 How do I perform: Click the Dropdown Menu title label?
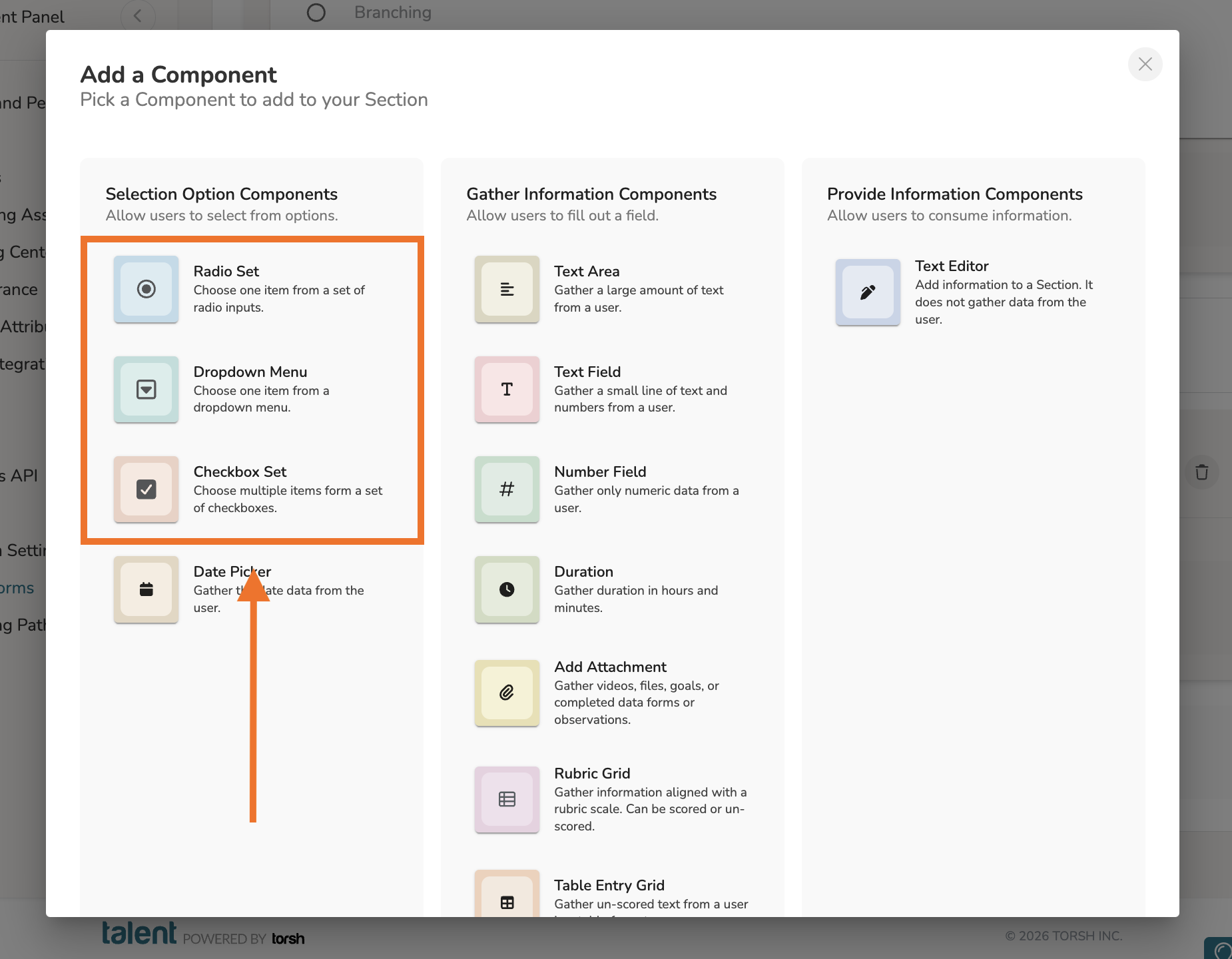point(250,372)
